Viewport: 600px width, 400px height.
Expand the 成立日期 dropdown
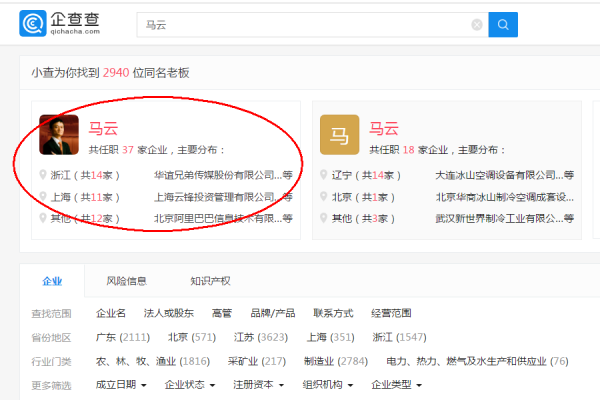click(121, 385)
